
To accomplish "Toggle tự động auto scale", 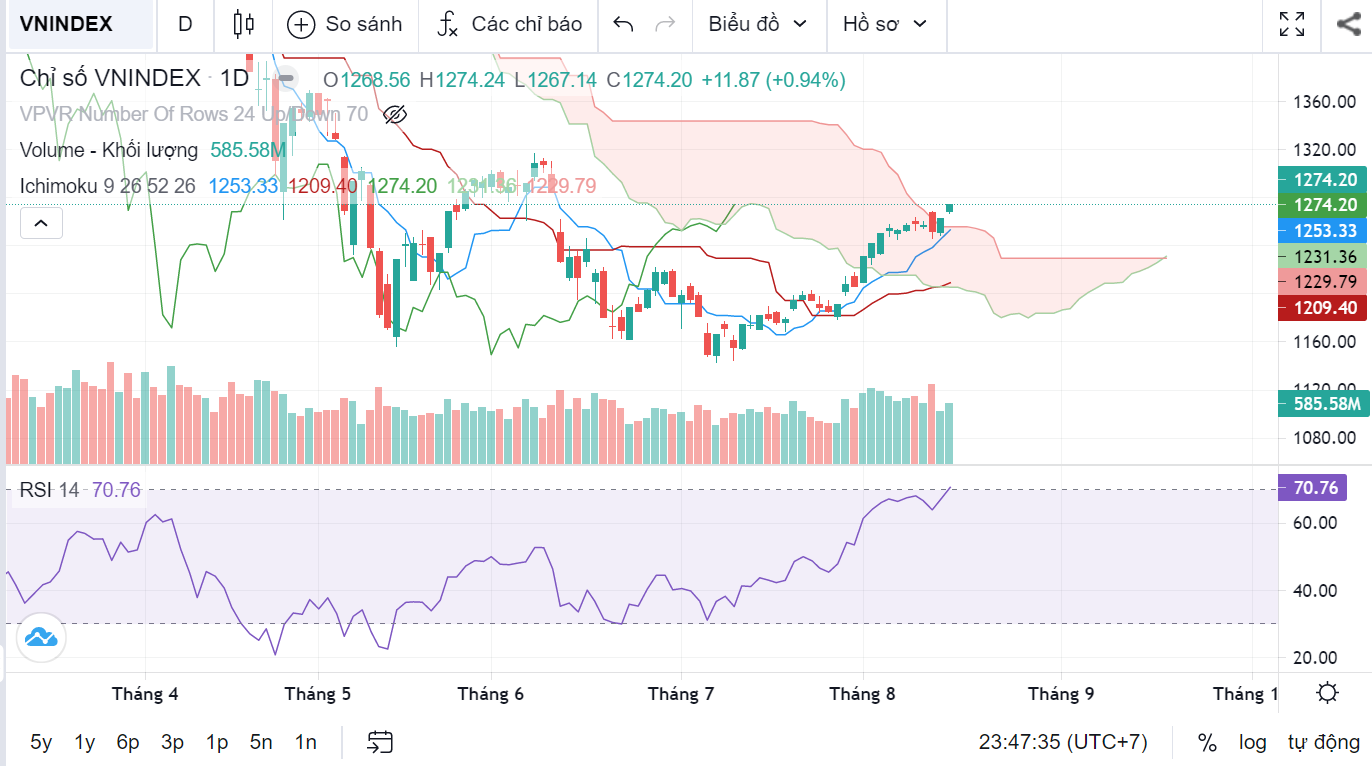I will click(1324, 743).
